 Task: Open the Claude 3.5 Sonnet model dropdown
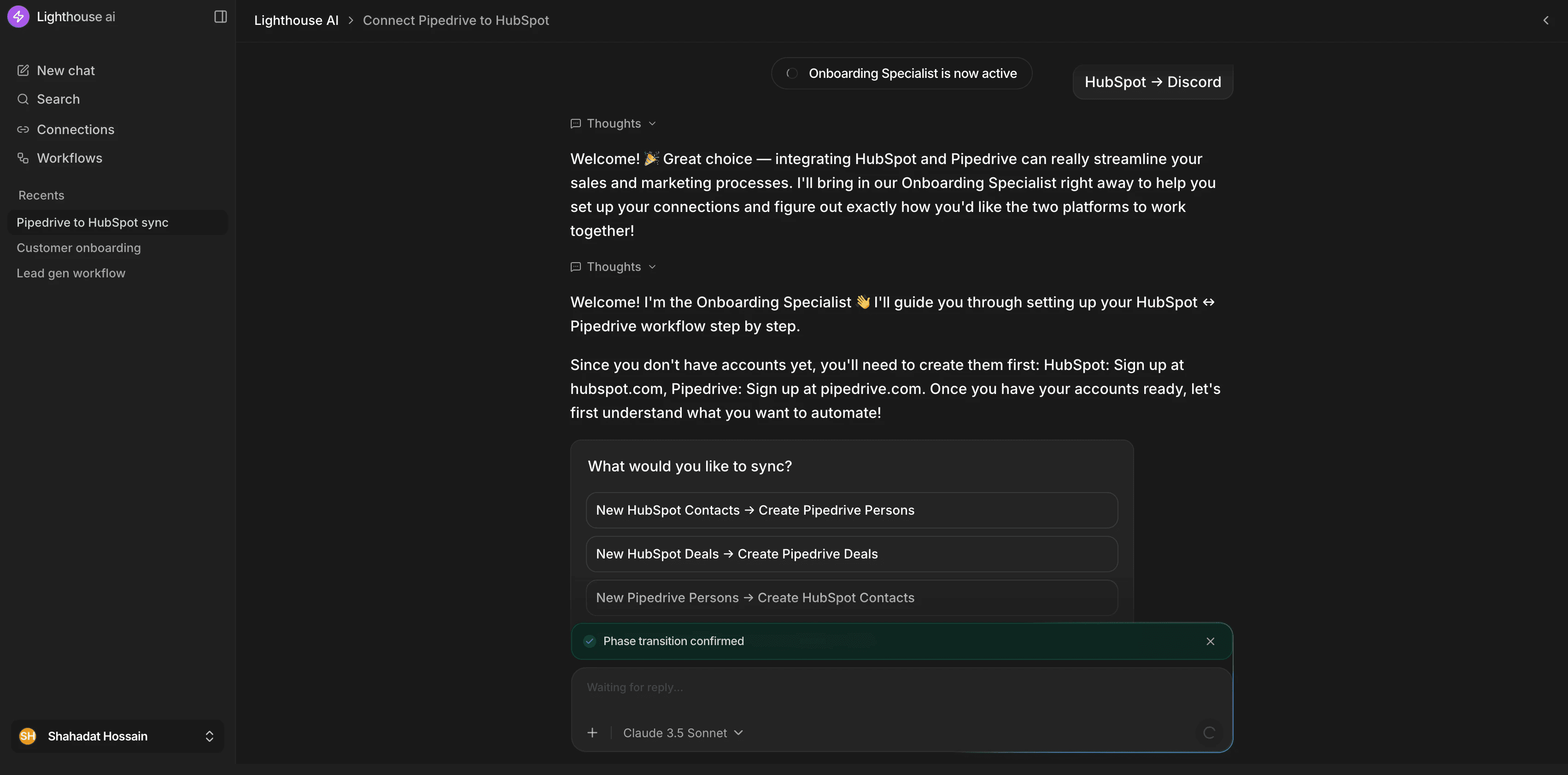click(x=683, y=733)
